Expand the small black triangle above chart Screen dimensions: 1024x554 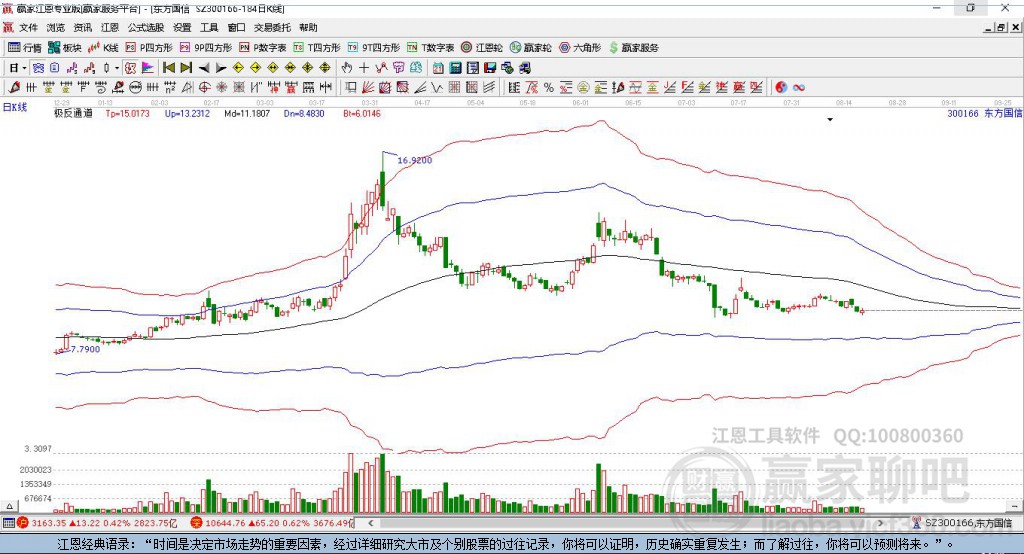[x=830, y=120]
